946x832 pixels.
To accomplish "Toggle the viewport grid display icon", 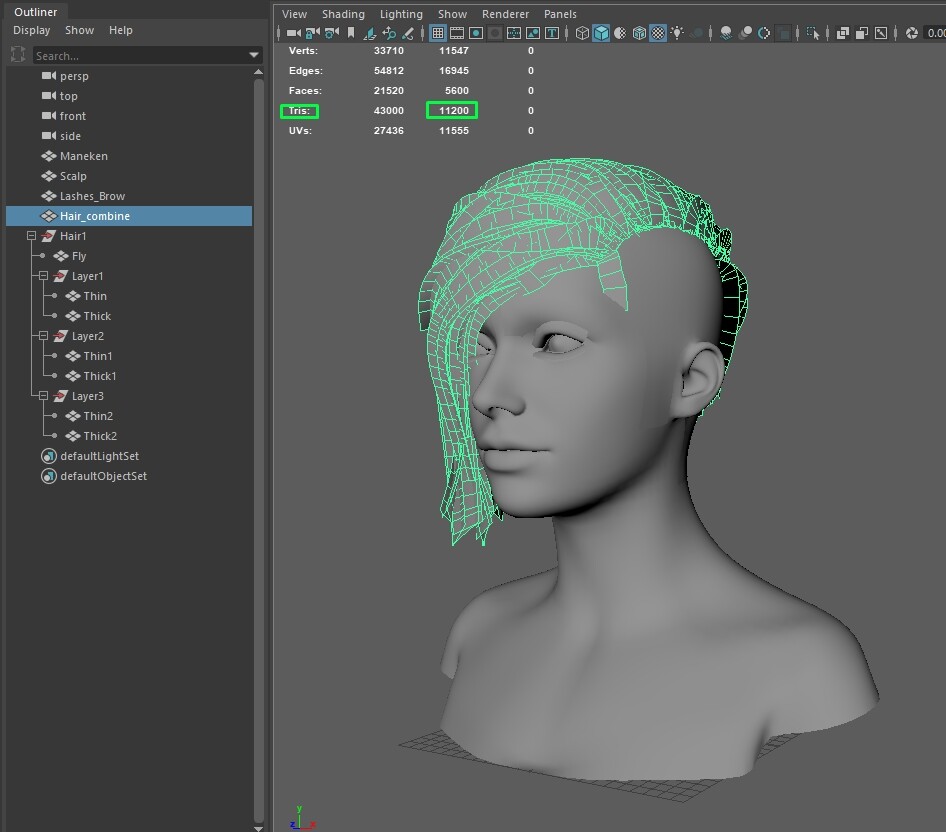I will 438,33.
